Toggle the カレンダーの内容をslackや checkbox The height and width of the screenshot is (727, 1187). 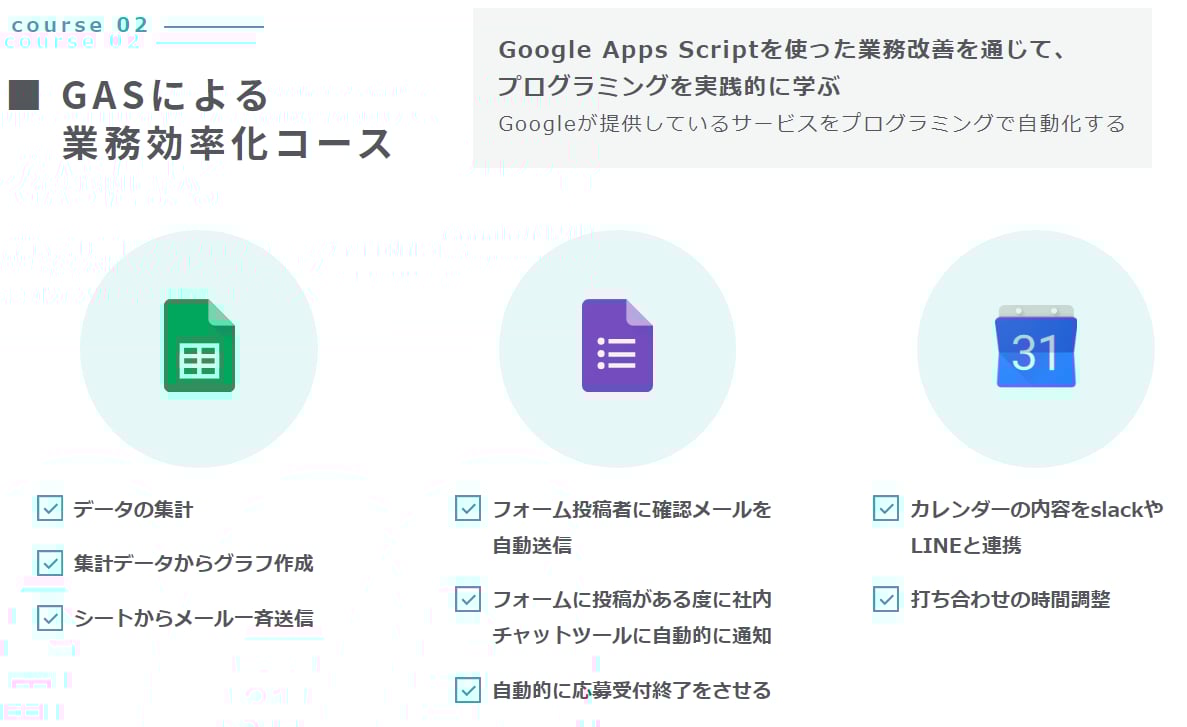coord(886,509)
